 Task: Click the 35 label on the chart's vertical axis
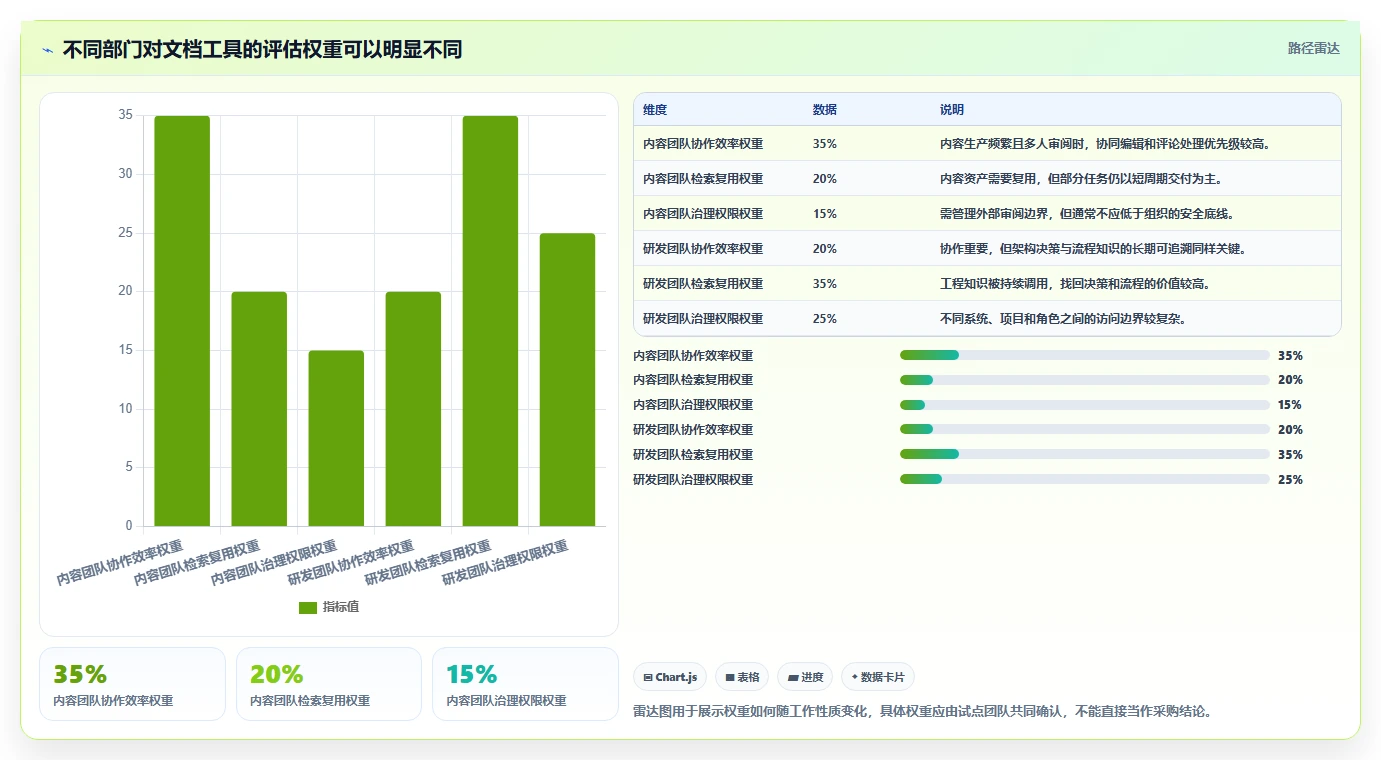[x=125, y=115]
